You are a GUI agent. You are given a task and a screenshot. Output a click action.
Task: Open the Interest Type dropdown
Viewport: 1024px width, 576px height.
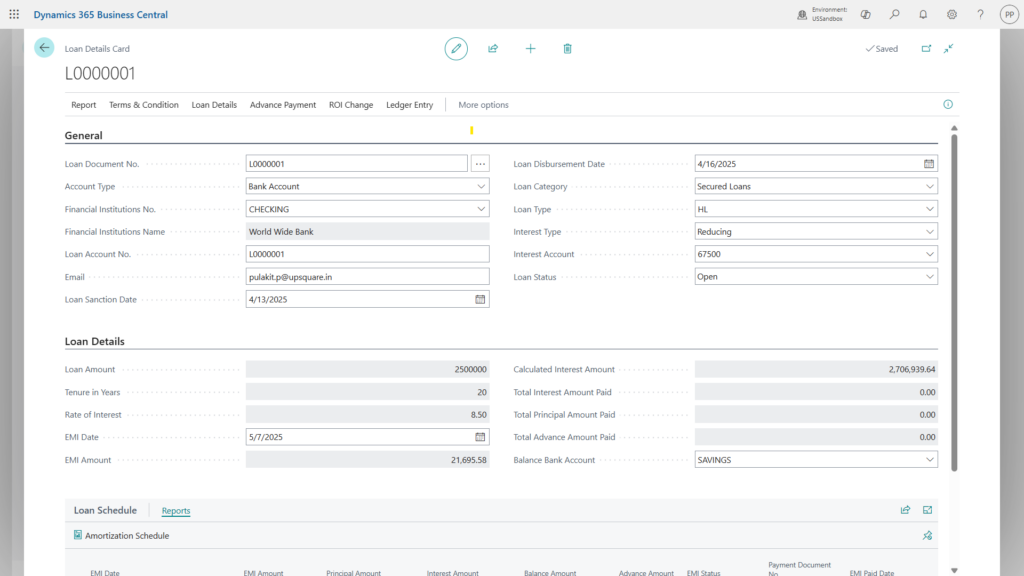pyautogui.click(x=930, y=231)
